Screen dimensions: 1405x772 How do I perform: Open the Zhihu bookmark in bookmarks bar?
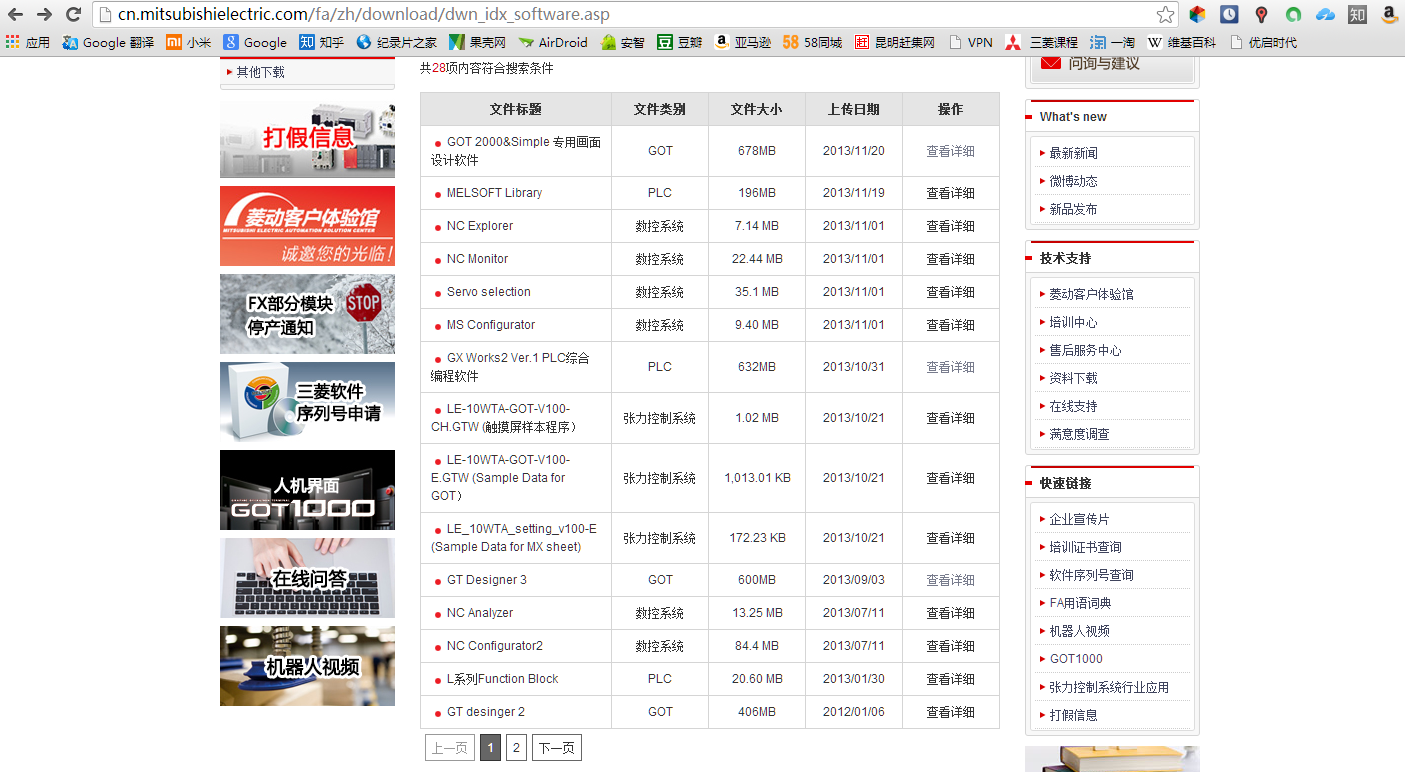point(321,42)
